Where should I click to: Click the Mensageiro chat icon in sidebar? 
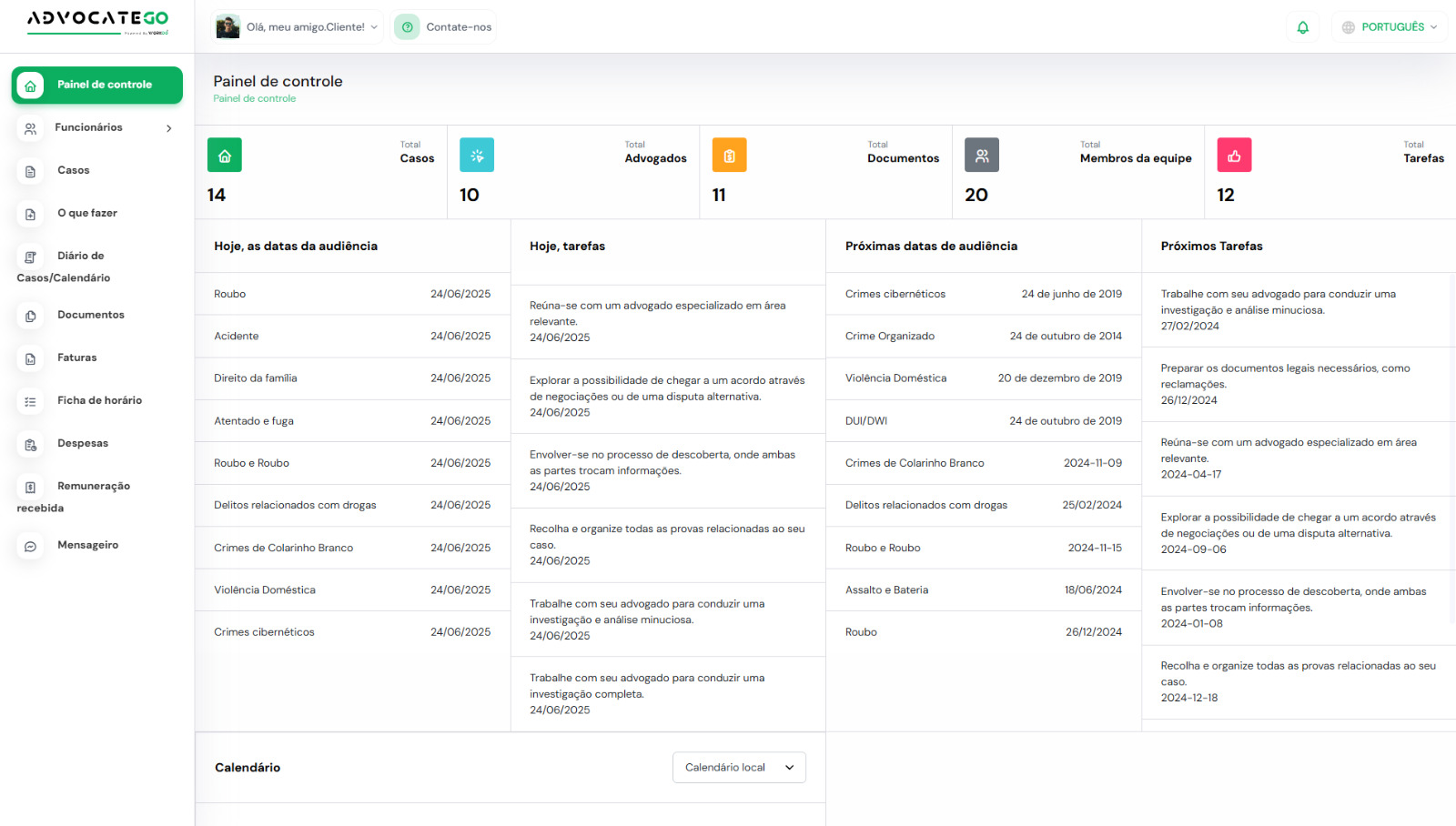pos(30,546)
